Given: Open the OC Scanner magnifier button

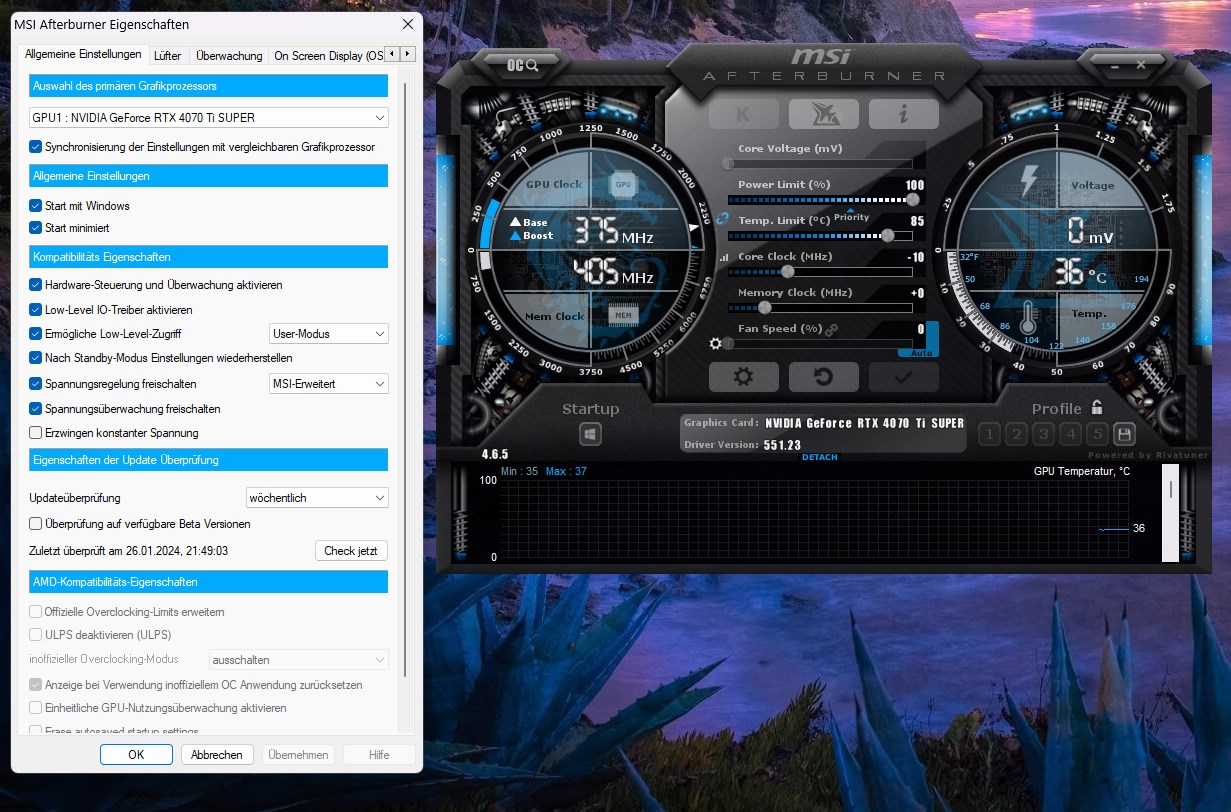Looking at the screenshot, I should 523,65.
